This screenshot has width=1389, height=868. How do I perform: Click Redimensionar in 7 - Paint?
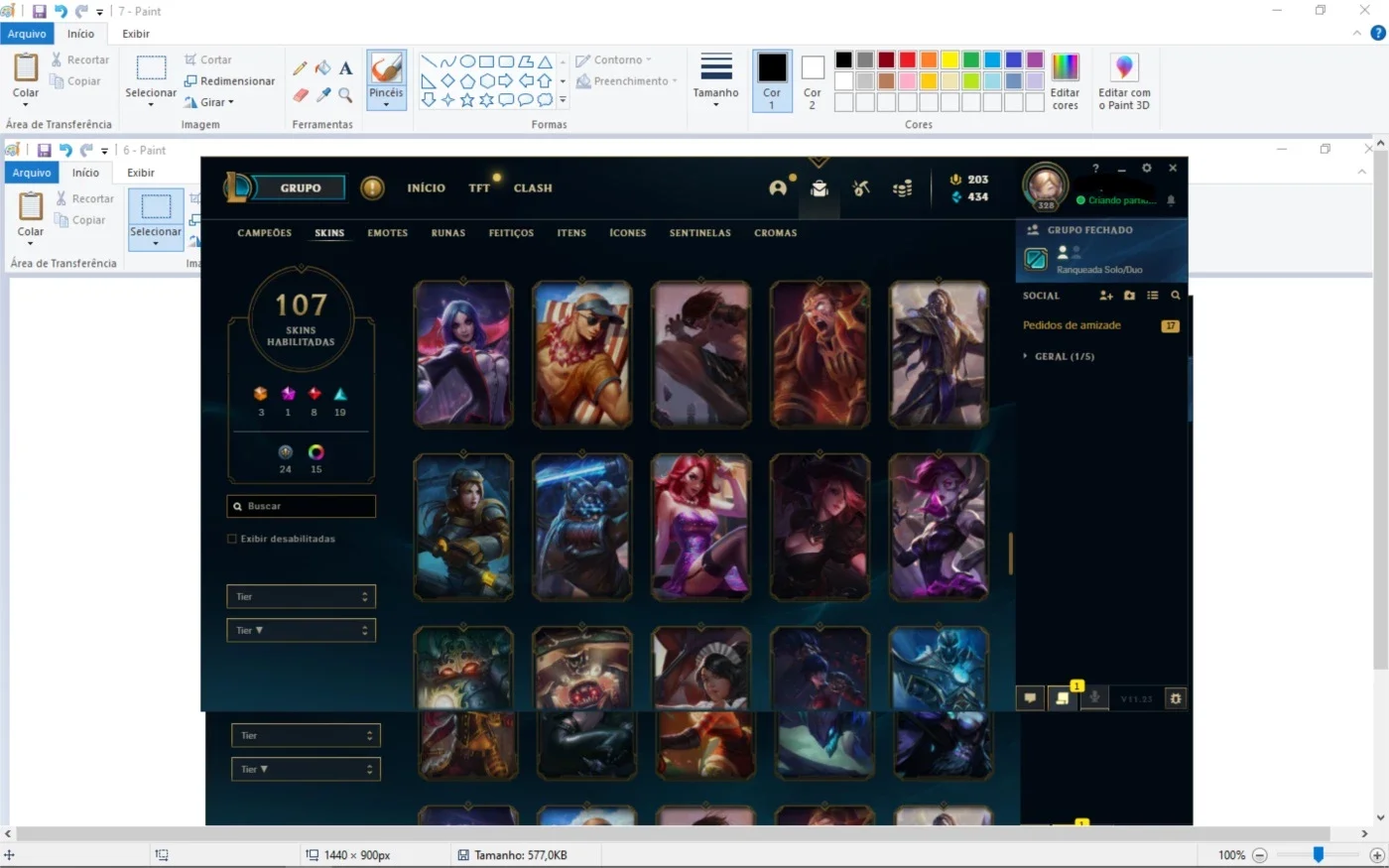click(x=229, y=81)
